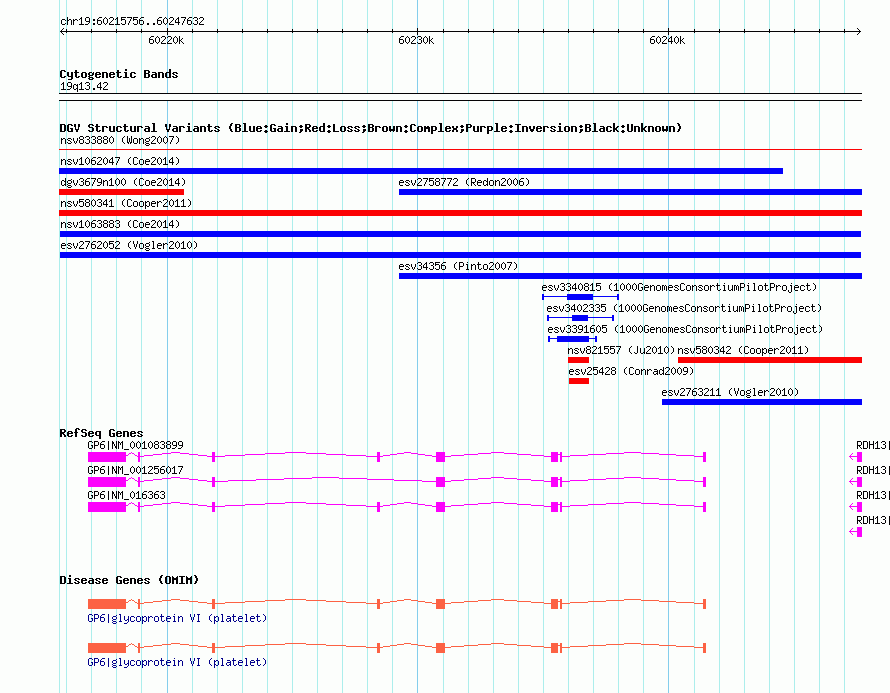Click the 60230k ruler tick label
The height and width of the screenshot is (693, 890).
pos(416,40)
